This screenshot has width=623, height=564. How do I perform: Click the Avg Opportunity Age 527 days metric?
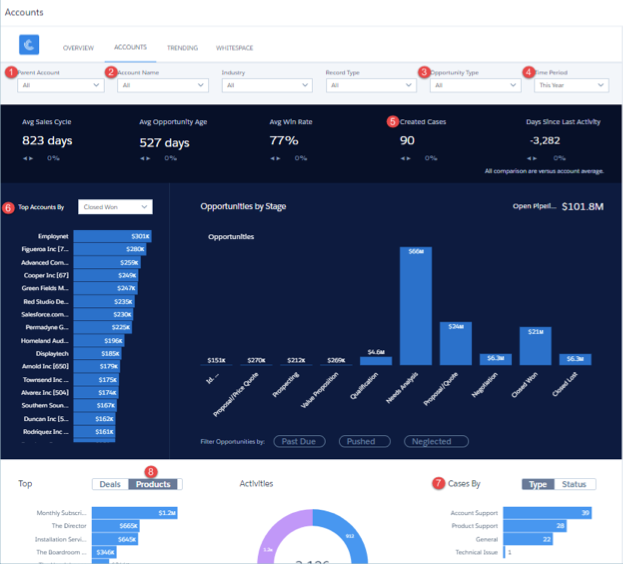[164, 143]
